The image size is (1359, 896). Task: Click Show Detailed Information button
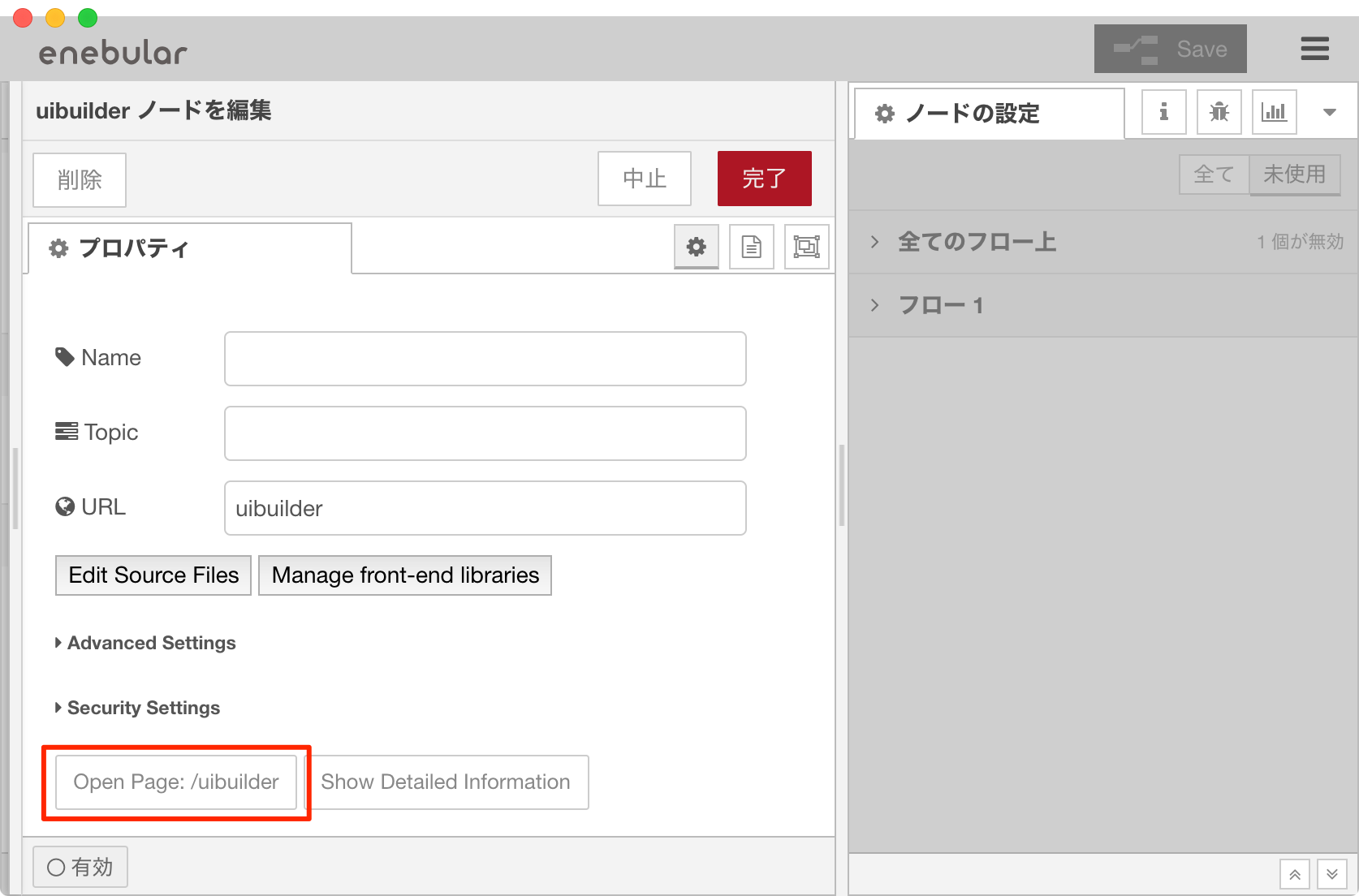click(446, 782)
